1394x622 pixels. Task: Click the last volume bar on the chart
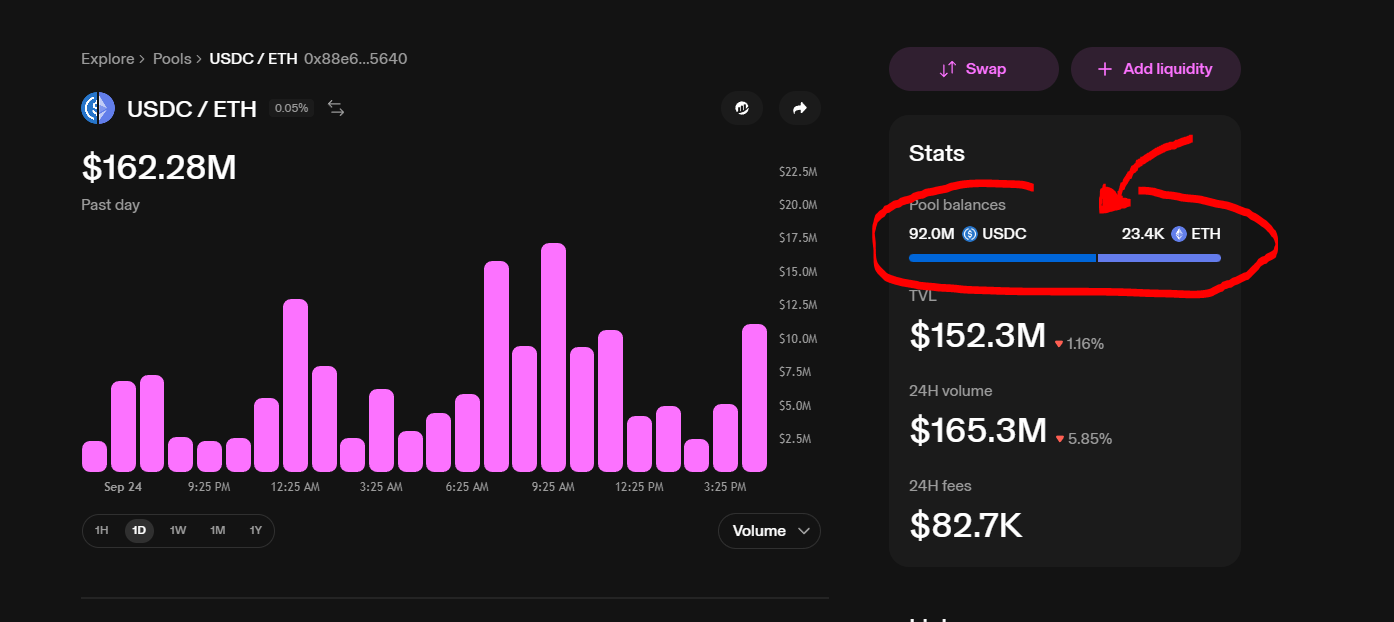click(x=754, y=398)
